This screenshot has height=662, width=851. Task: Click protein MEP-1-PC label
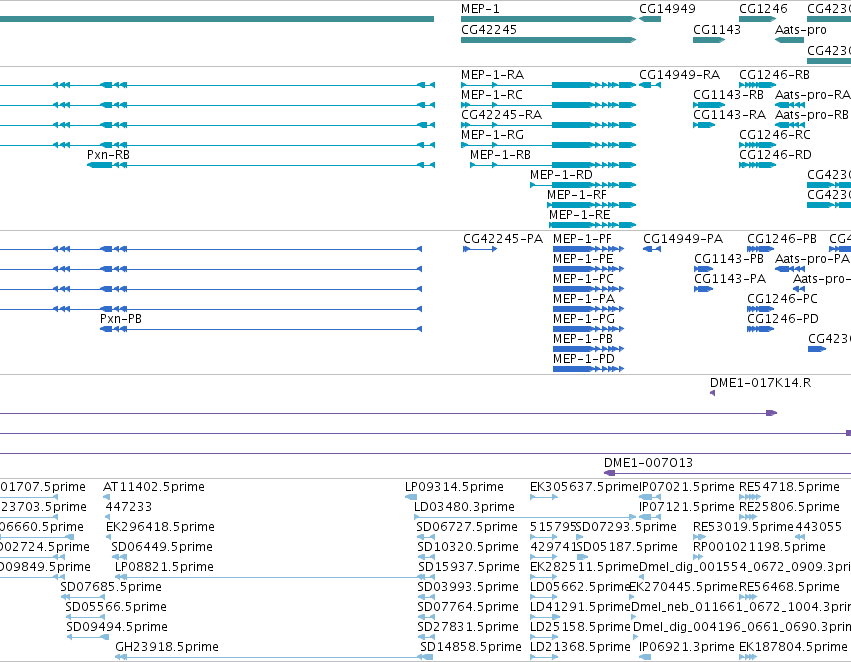[x=583, y=279]
